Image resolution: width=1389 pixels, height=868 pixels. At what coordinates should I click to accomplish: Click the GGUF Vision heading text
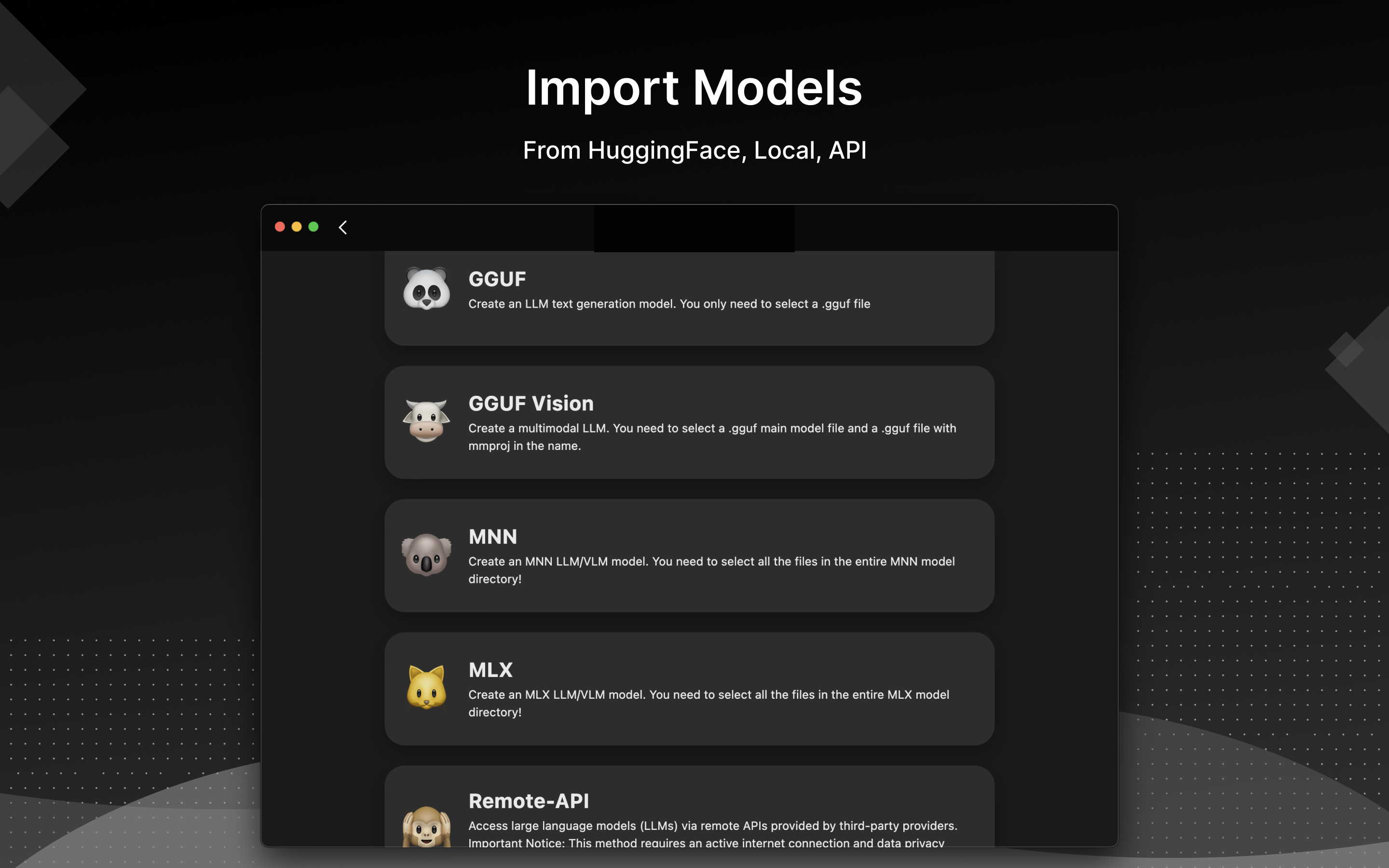[x=531, y=404]
